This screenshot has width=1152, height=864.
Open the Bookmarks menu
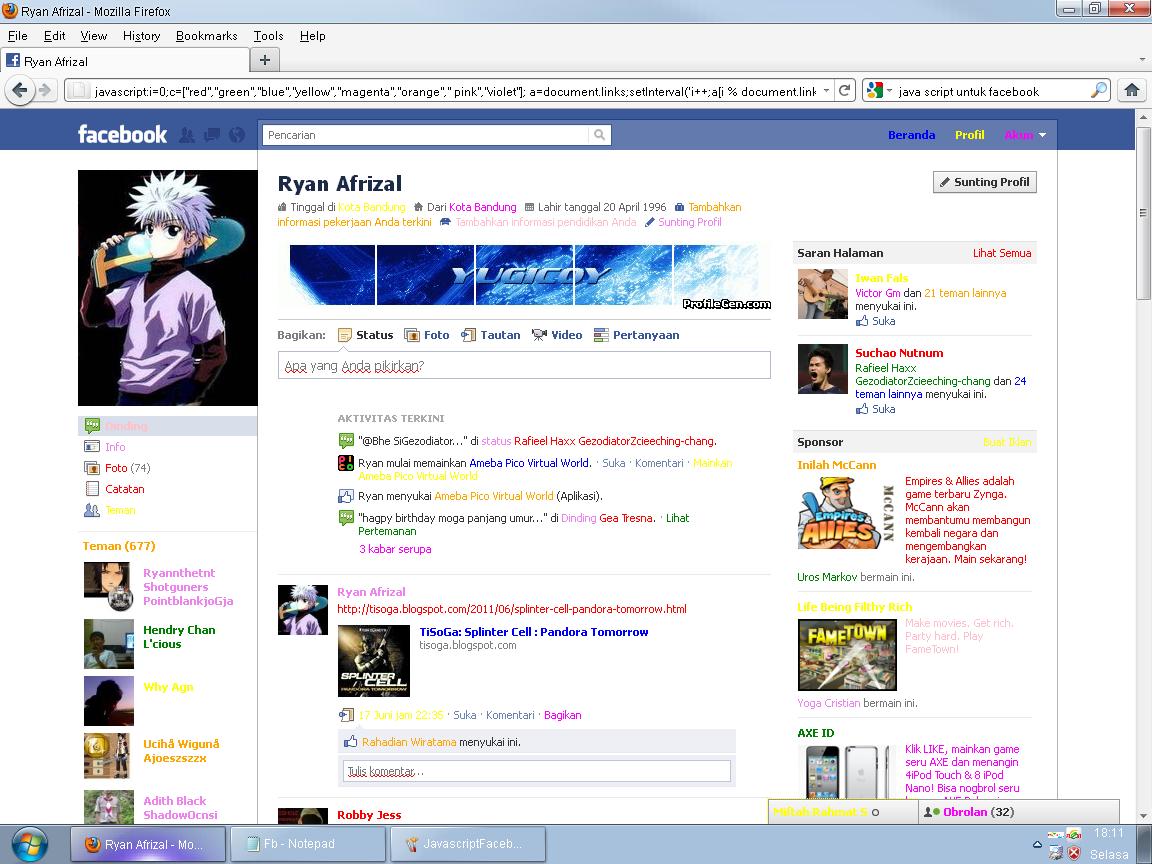[206, 35]
